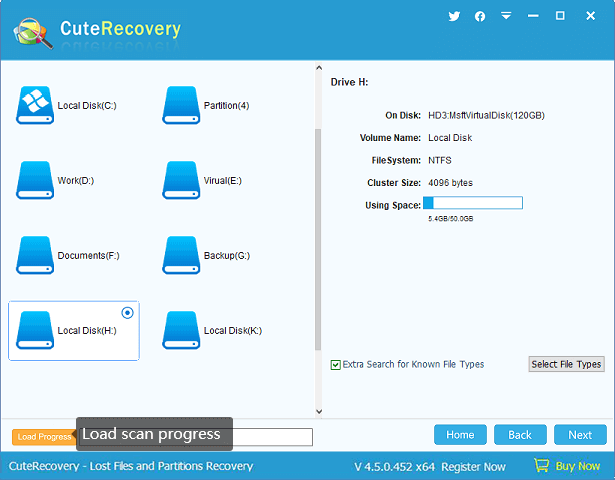Click the Work(D:) label
Screen dimensions: 615x480
coord(76,180)
